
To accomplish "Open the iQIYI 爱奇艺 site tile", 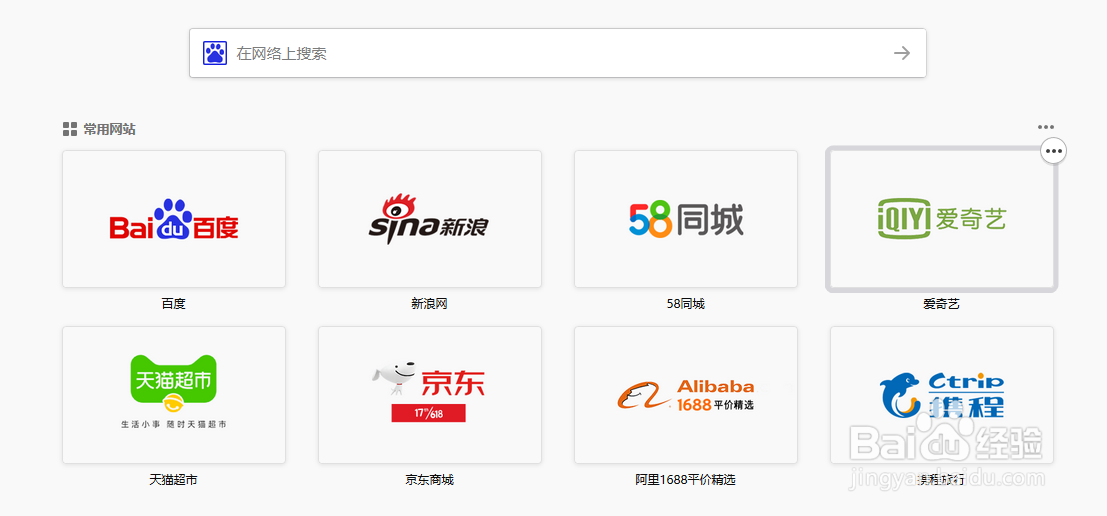I will 942,219.
